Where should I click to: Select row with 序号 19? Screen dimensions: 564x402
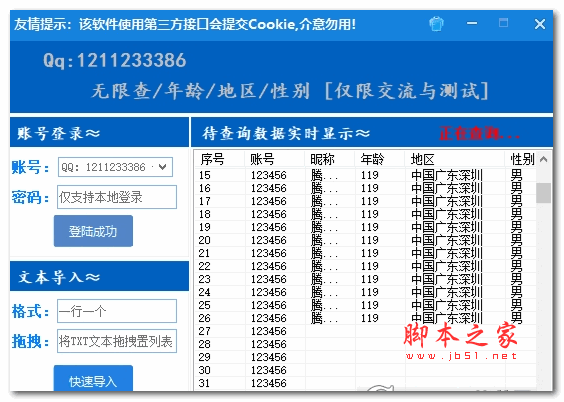click(365, 227)
